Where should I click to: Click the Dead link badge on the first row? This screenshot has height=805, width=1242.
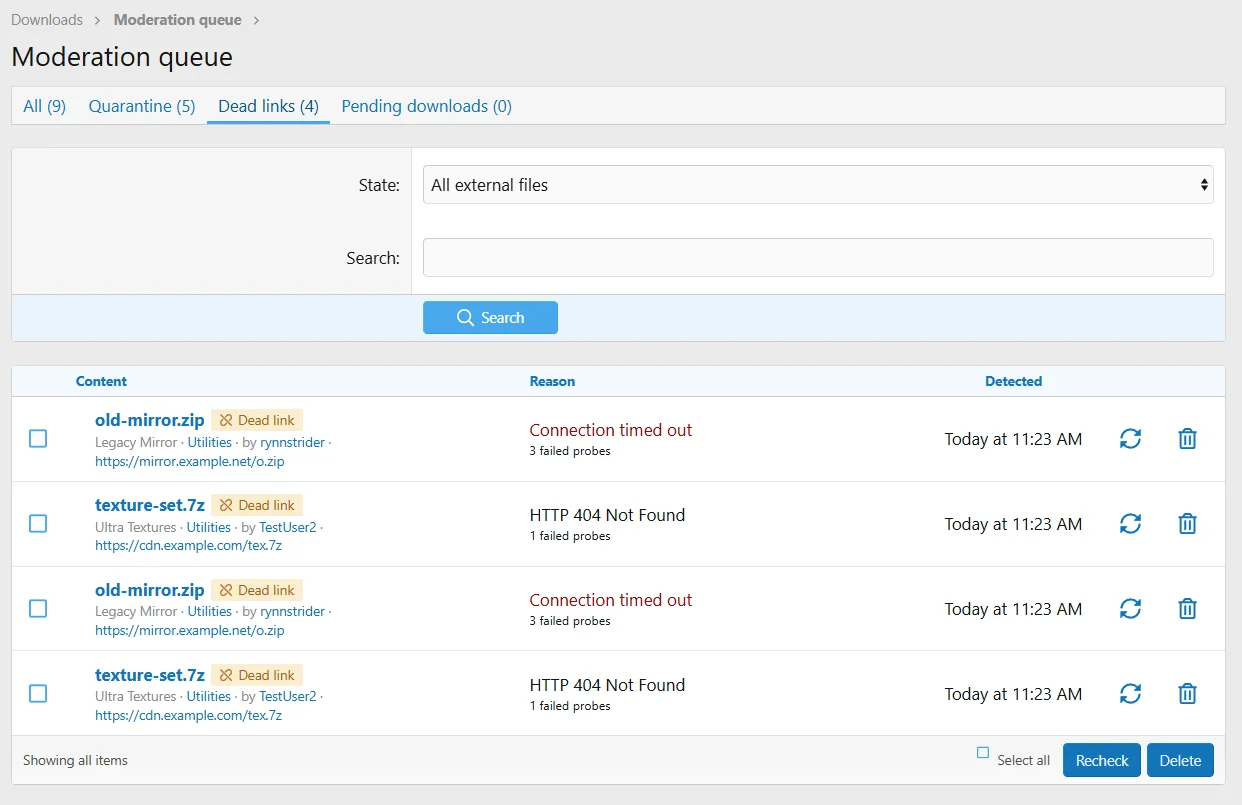point(257,421)
